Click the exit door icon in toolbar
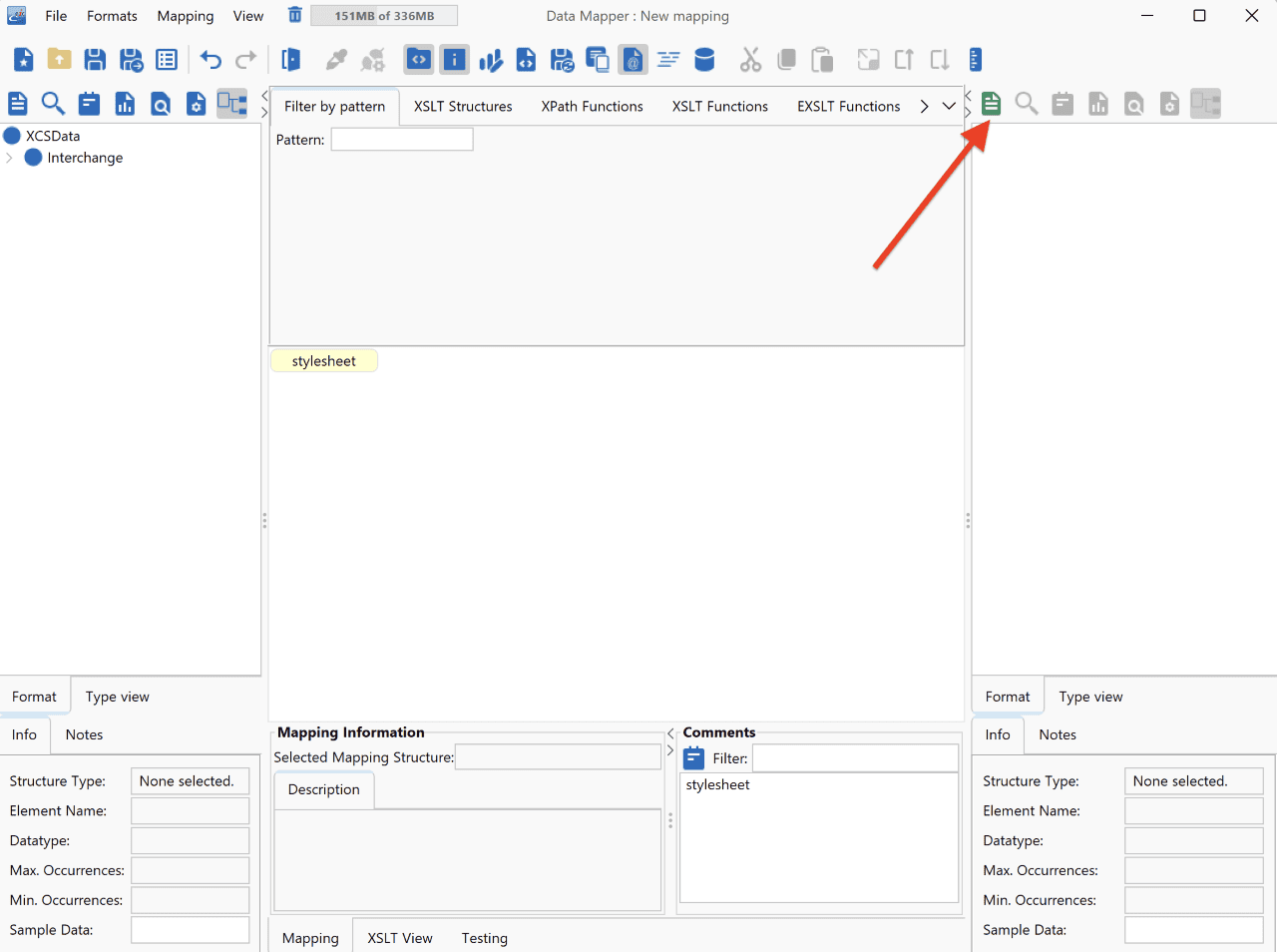Screen dimensions: 1277x952 [291, 60]
